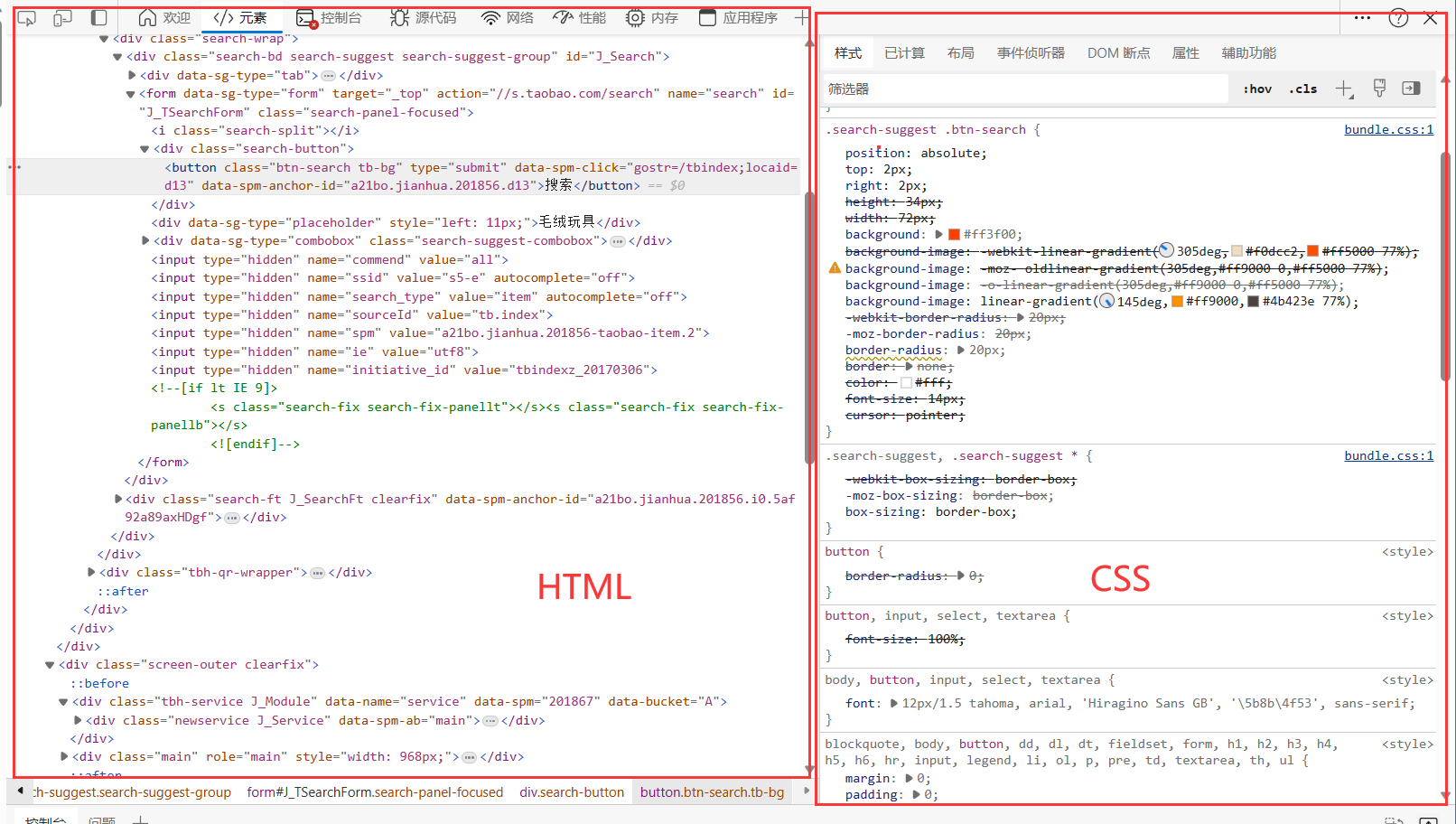
Task: Toggle the .cls class editor
Action: (1302, 89)
